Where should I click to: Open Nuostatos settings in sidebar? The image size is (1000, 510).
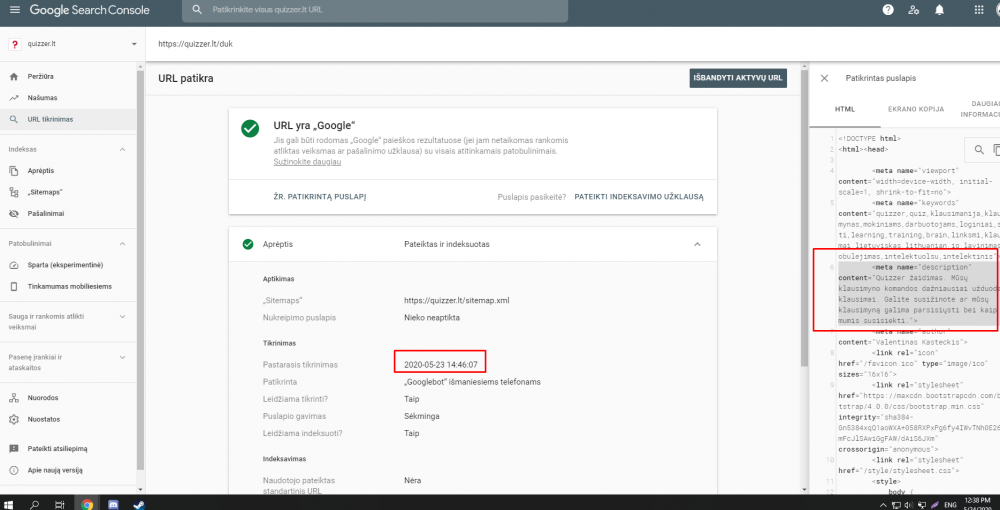pyautogui.click(x=43, y=419)
